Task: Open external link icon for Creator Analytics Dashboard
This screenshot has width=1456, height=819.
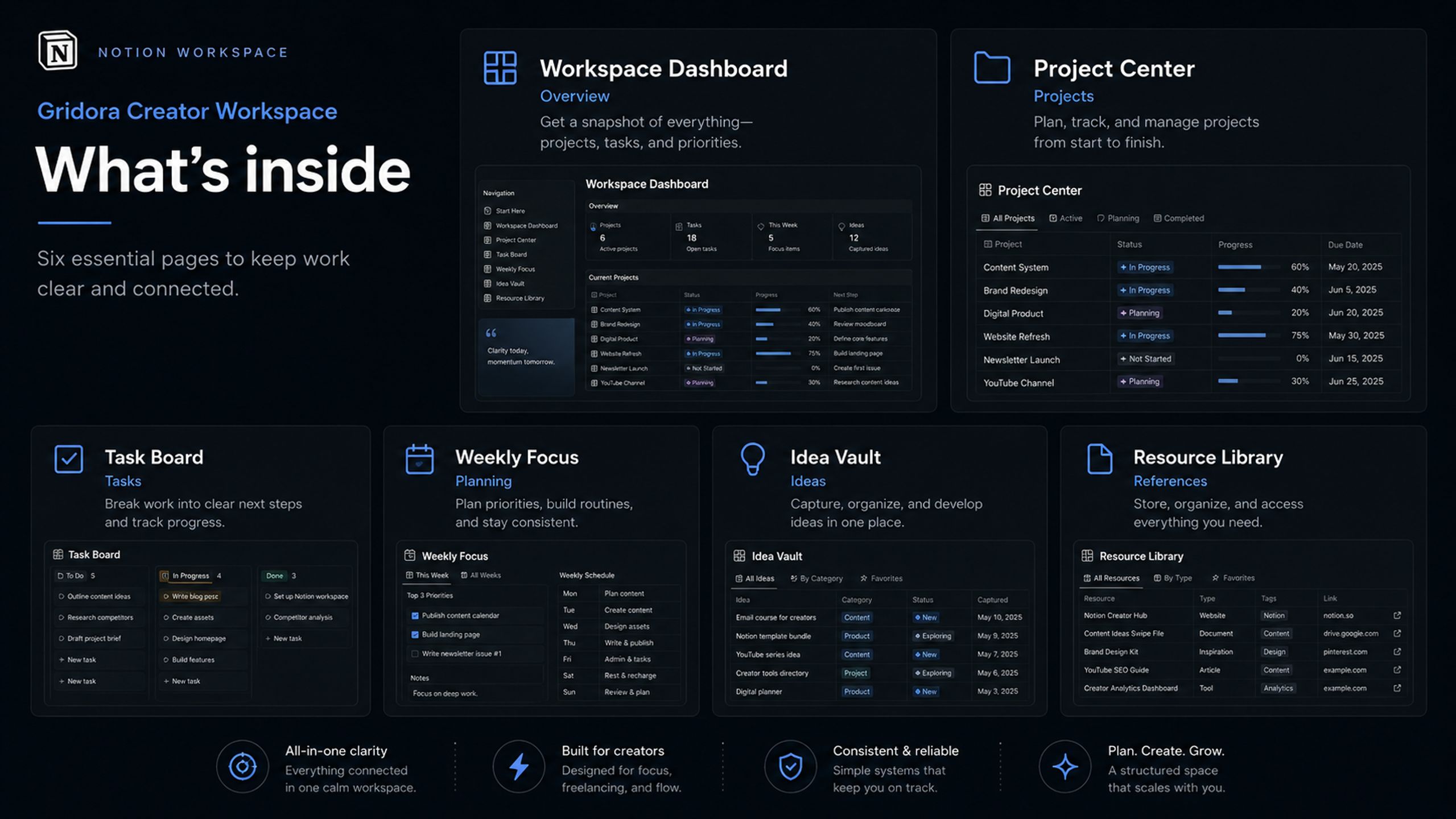Action: tap(1397, 688)
